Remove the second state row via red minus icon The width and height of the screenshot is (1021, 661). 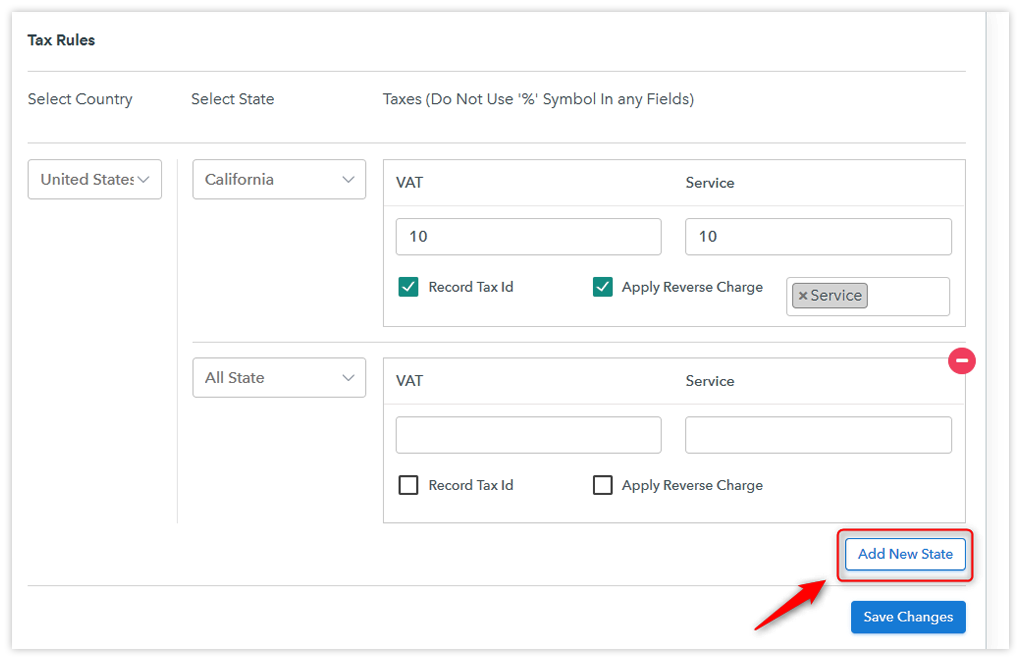coord(961,360)
